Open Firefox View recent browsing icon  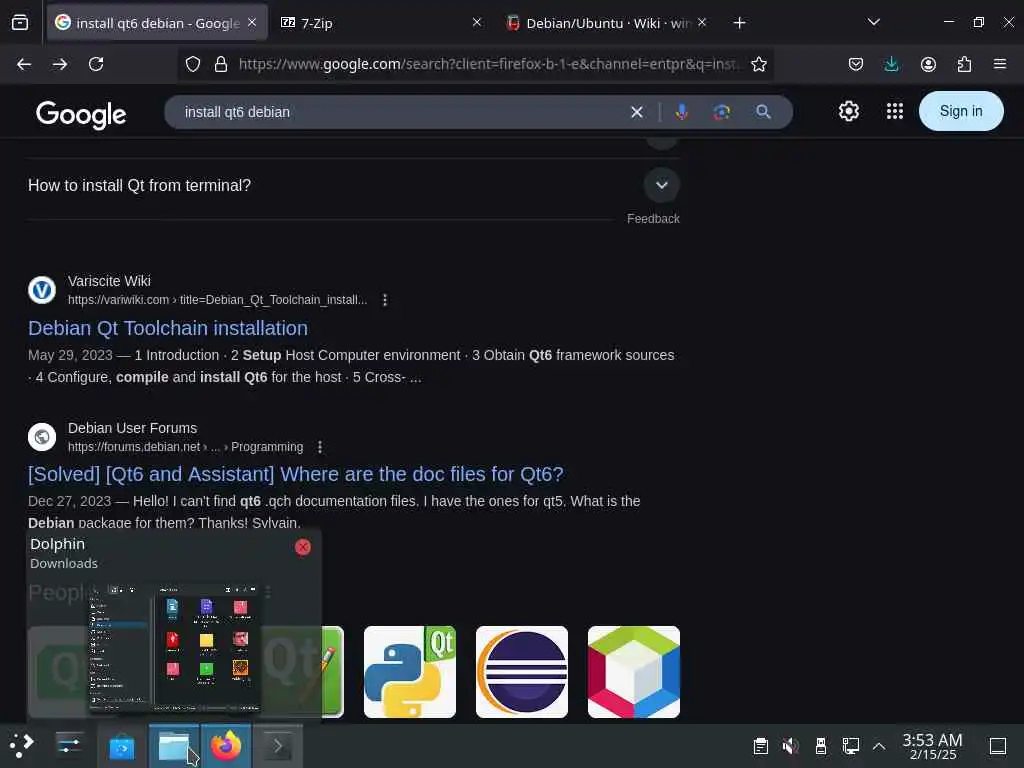point(20,23)
